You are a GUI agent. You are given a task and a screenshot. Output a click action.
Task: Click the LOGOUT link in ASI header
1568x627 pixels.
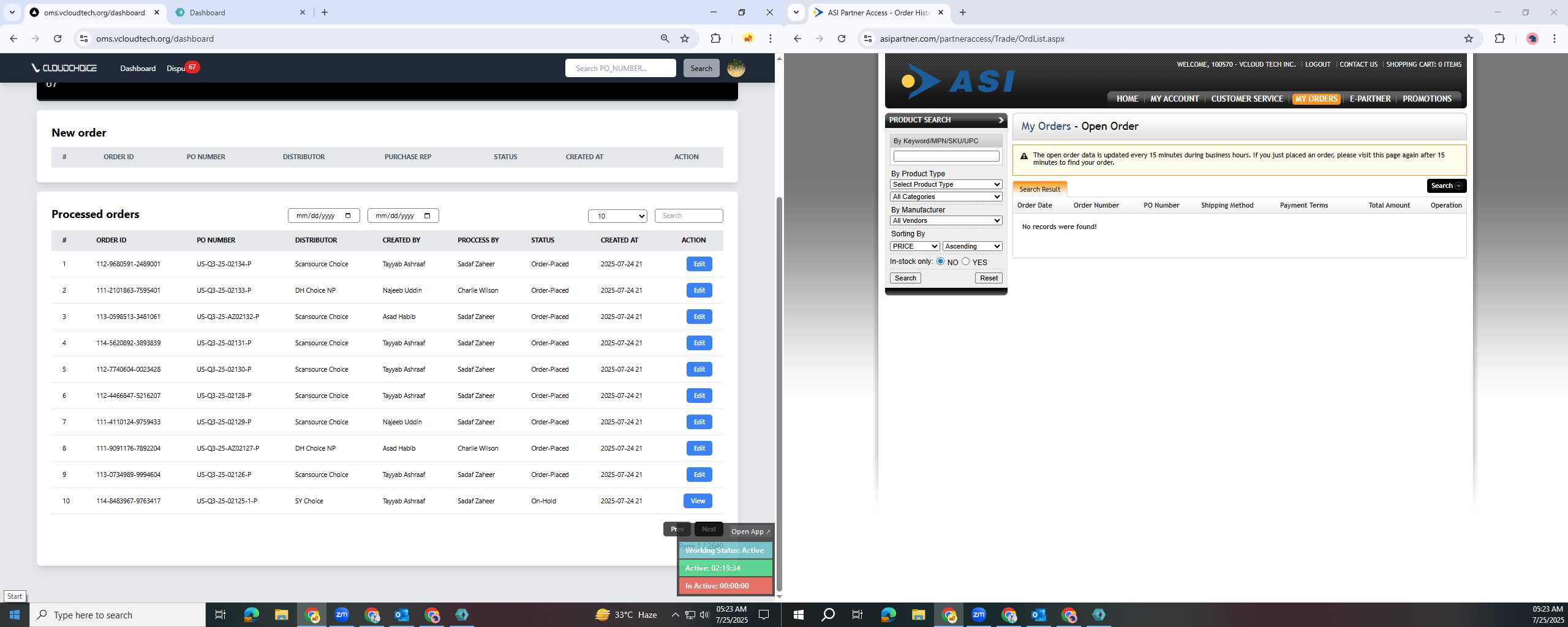tap(1317, 64)
